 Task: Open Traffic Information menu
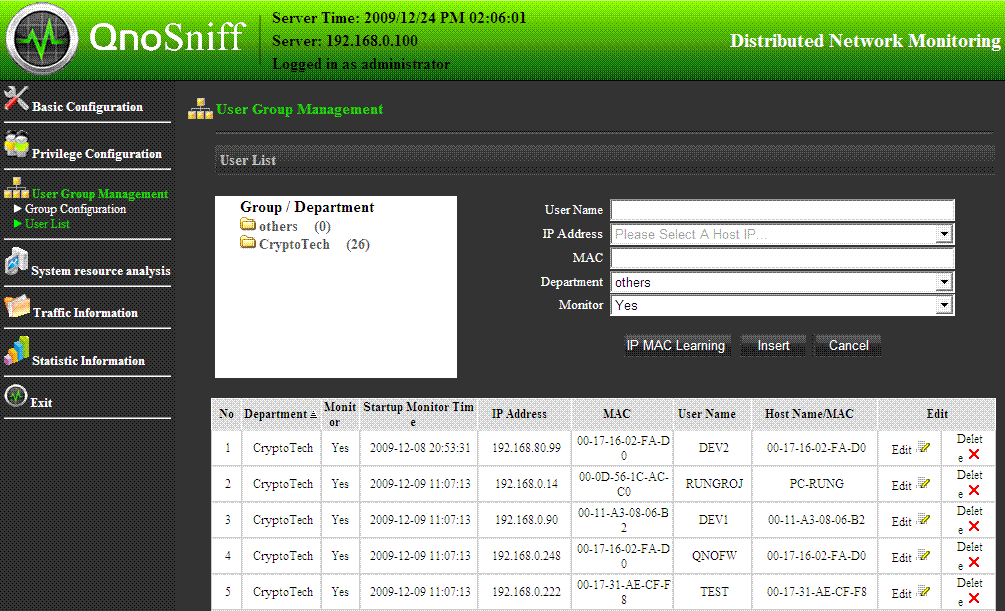point(85,313)
